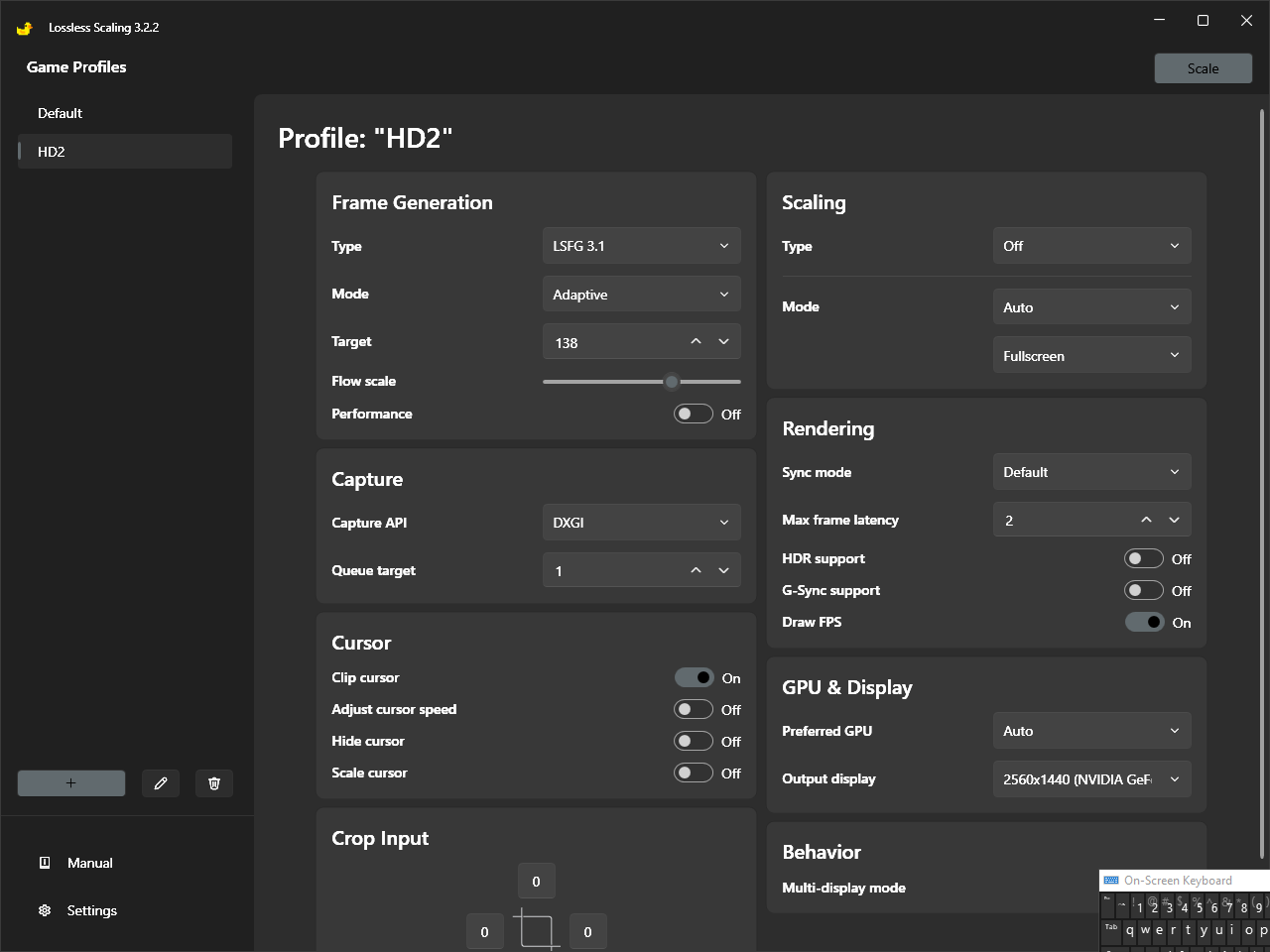Image resolution: width=1270 pixels, height=952 pixels.
Task: Enable Adjust cursor speed
Action: [x=694, y=709]
